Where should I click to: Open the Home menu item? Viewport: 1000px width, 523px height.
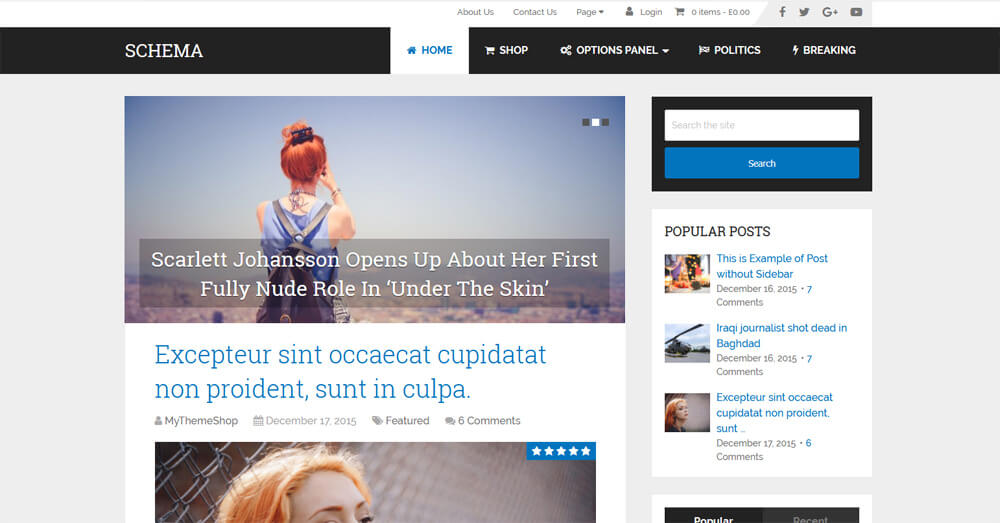click(x=429, y=50)
